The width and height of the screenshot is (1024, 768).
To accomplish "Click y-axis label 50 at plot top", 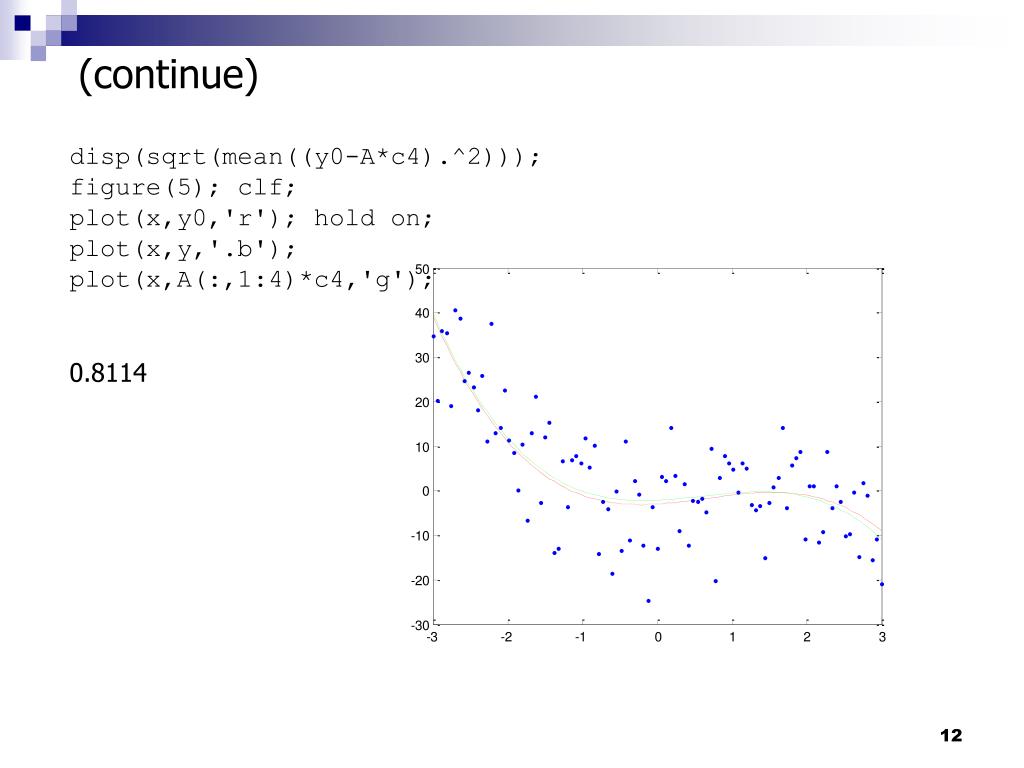I will [422, 269].
